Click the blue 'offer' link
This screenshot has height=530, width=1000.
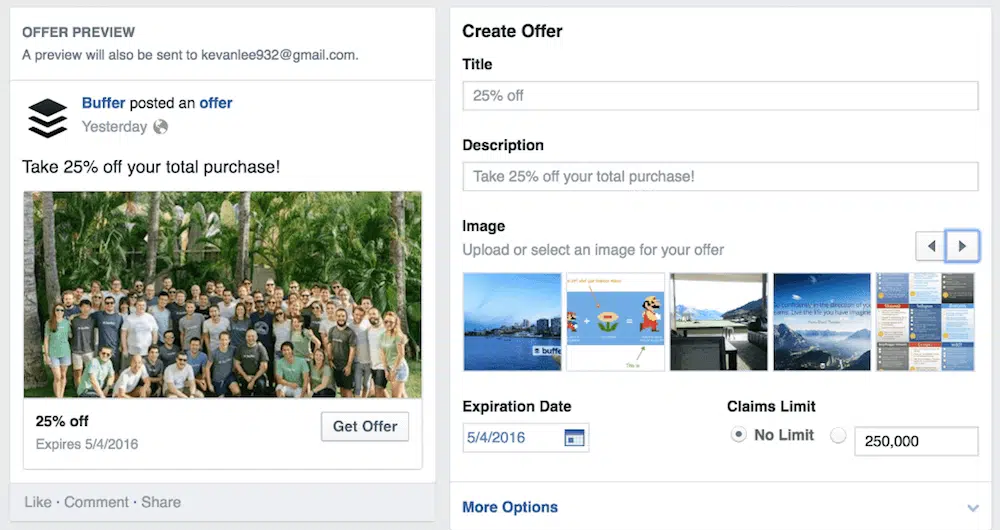216,103
